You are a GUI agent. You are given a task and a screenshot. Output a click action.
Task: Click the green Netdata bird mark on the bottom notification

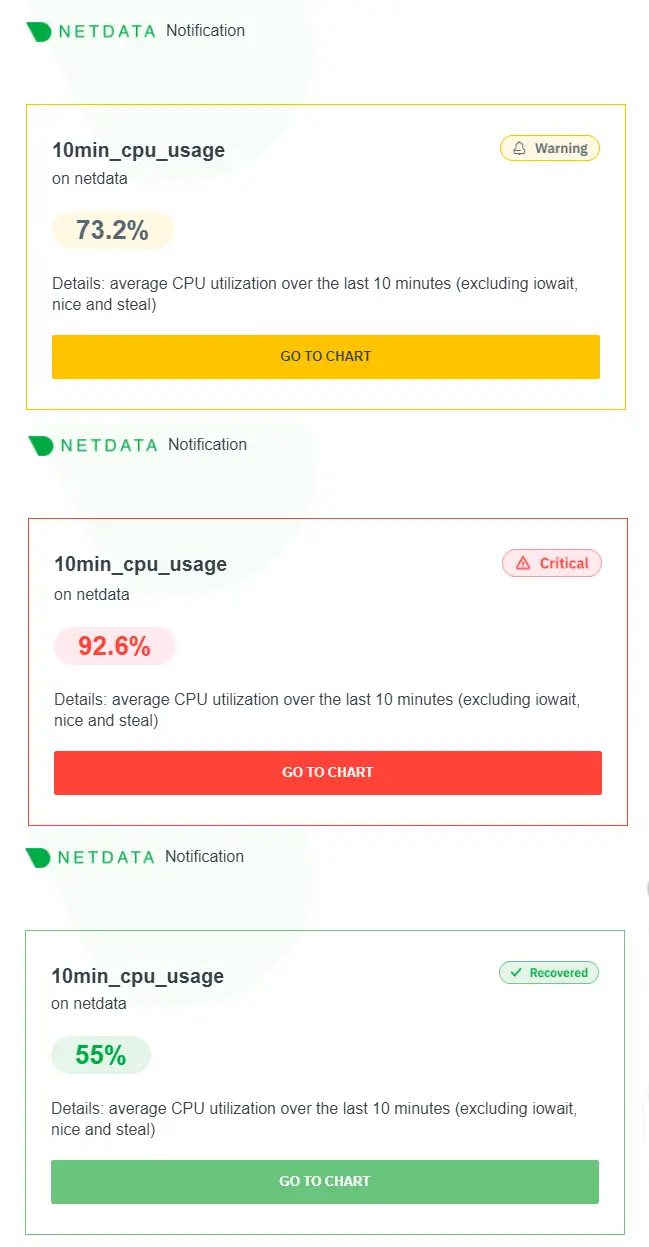pos(39,857)
